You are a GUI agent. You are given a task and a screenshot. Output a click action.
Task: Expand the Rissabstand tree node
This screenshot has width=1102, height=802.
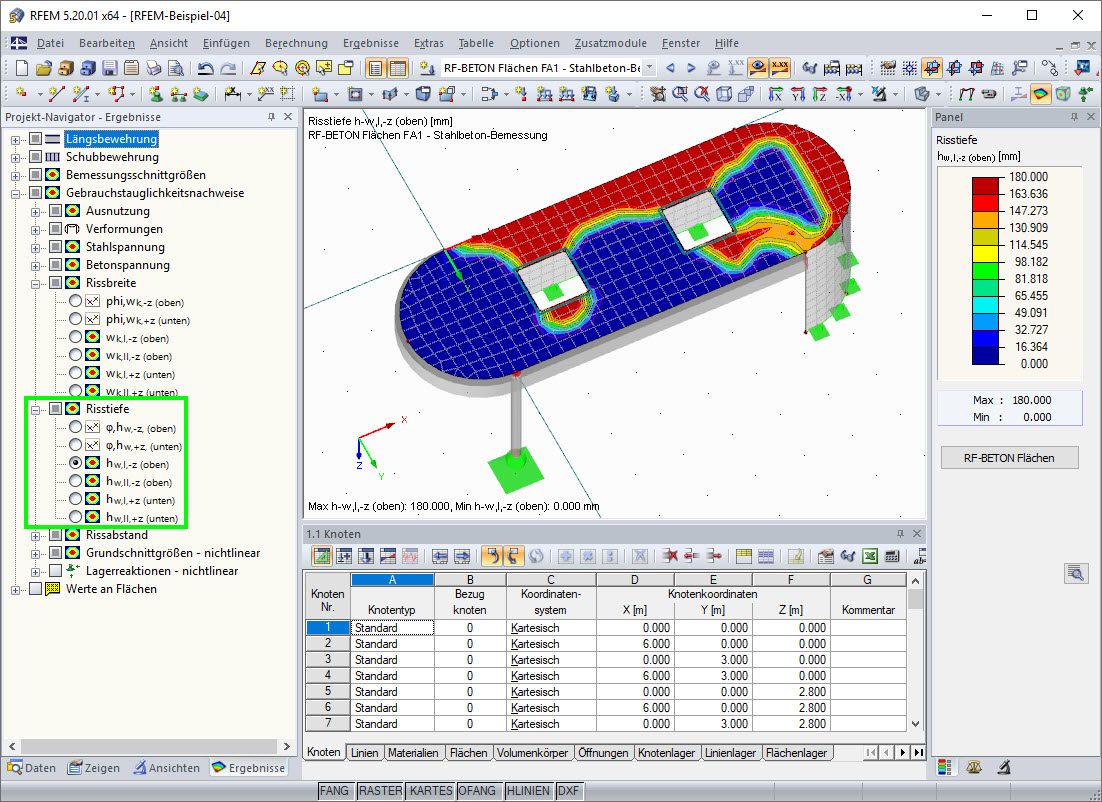click(35, 536)
